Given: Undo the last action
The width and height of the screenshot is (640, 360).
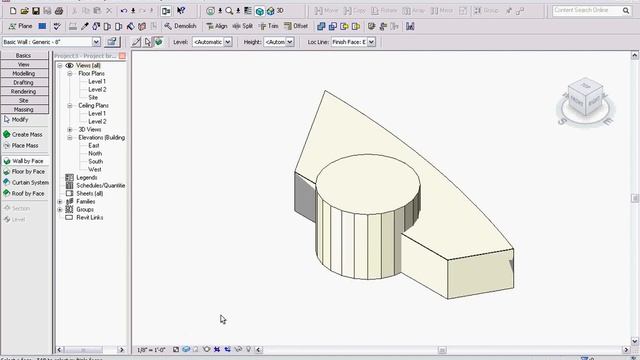Looking at the screenshot, I should (124, 11).
